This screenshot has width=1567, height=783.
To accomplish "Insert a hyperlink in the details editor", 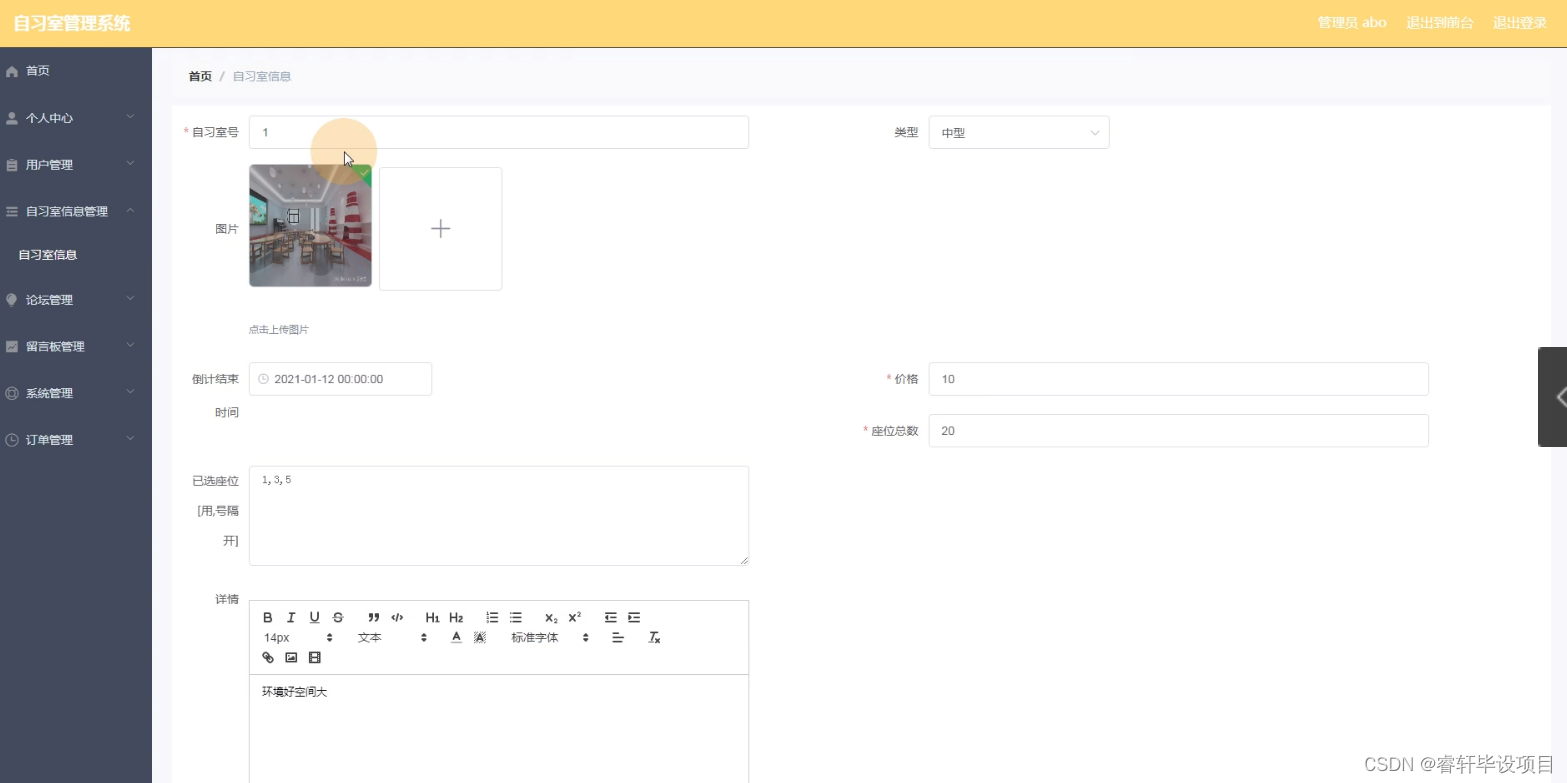I will pyautogui.click(x=267, y=657).
